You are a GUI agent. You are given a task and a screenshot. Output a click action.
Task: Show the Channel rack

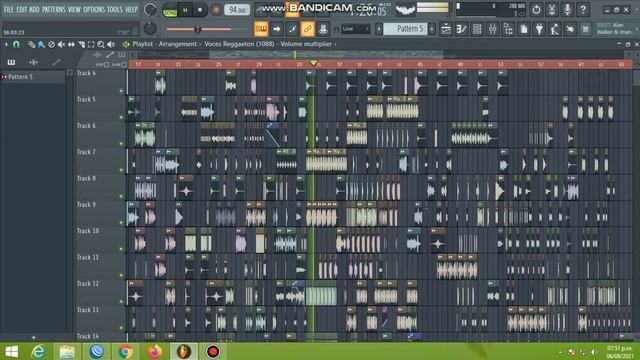click(x=477, y=29)
